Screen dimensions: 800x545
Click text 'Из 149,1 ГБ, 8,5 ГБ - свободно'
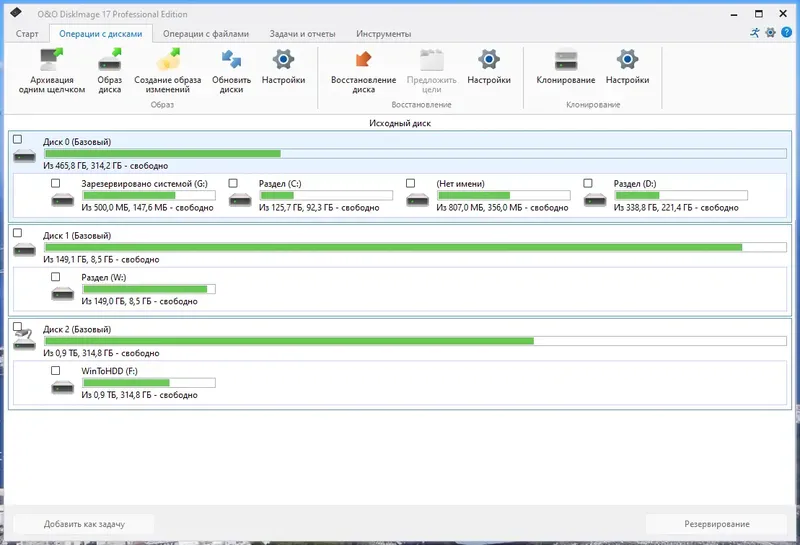pos(101,260)
